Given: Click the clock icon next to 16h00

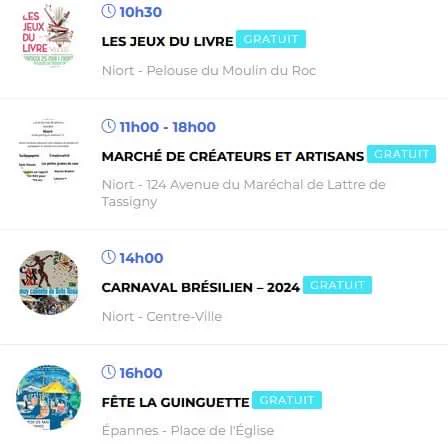Looking at the screenshot, I should pyautogui.click(x=108, y=372).
